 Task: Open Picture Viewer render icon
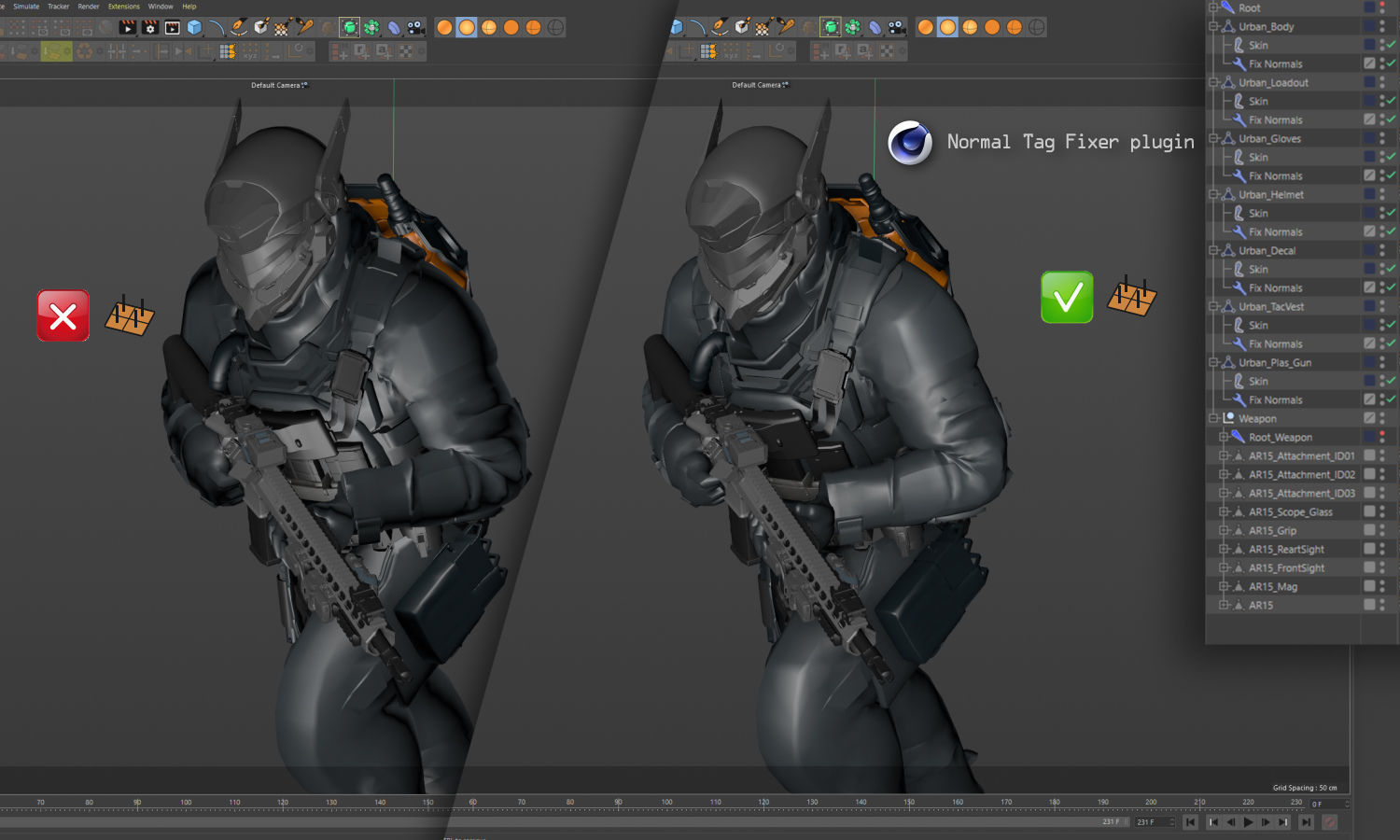point(173,28)
